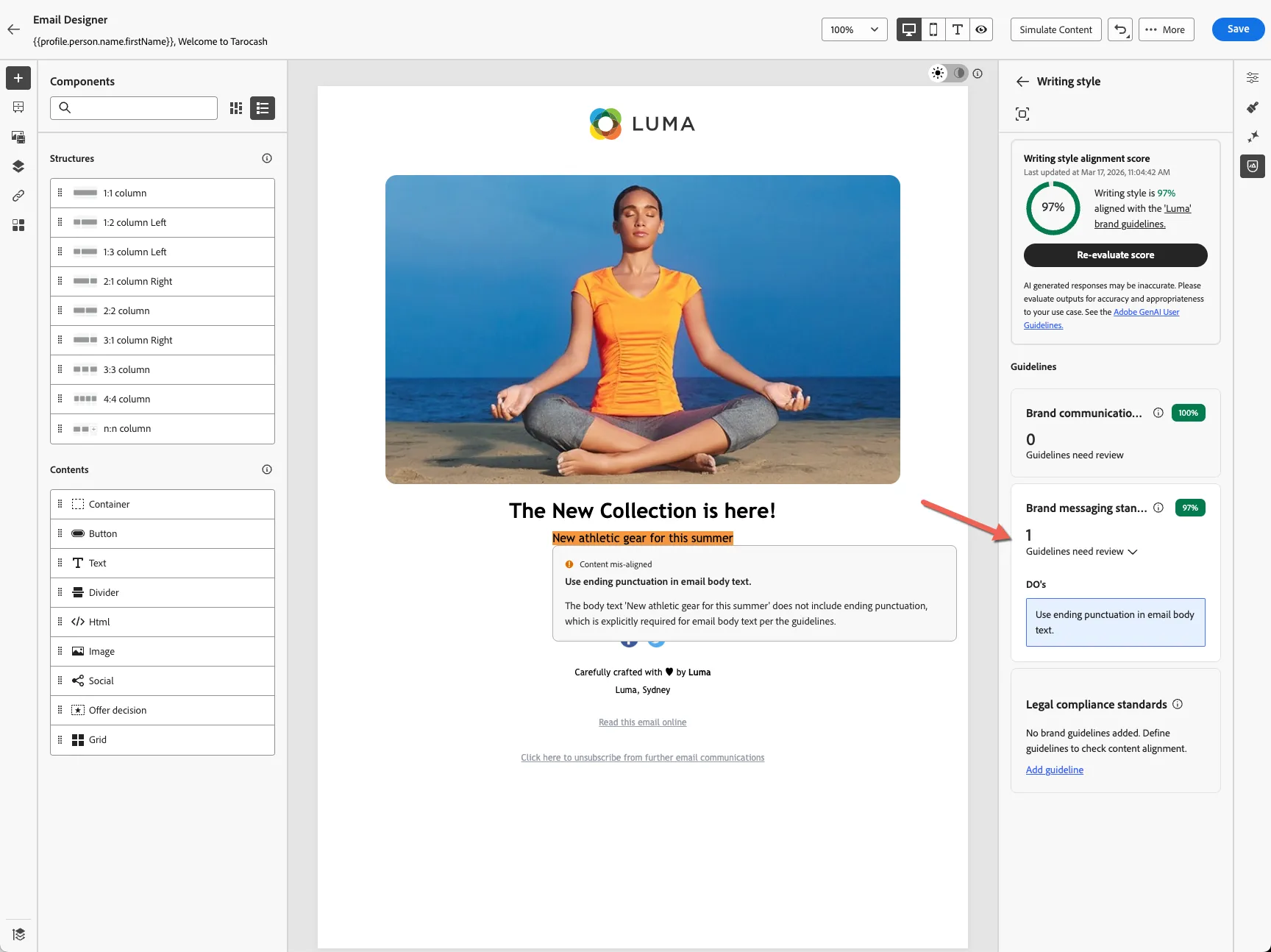Toggle the light/dark theme switch
The height and width of the screenshot is (952, 1271).
(948, 73)
